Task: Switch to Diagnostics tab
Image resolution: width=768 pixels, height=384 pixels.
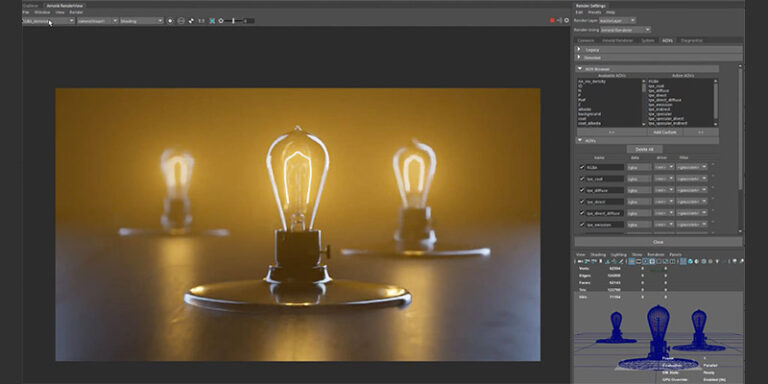Action: coord(692,41)
